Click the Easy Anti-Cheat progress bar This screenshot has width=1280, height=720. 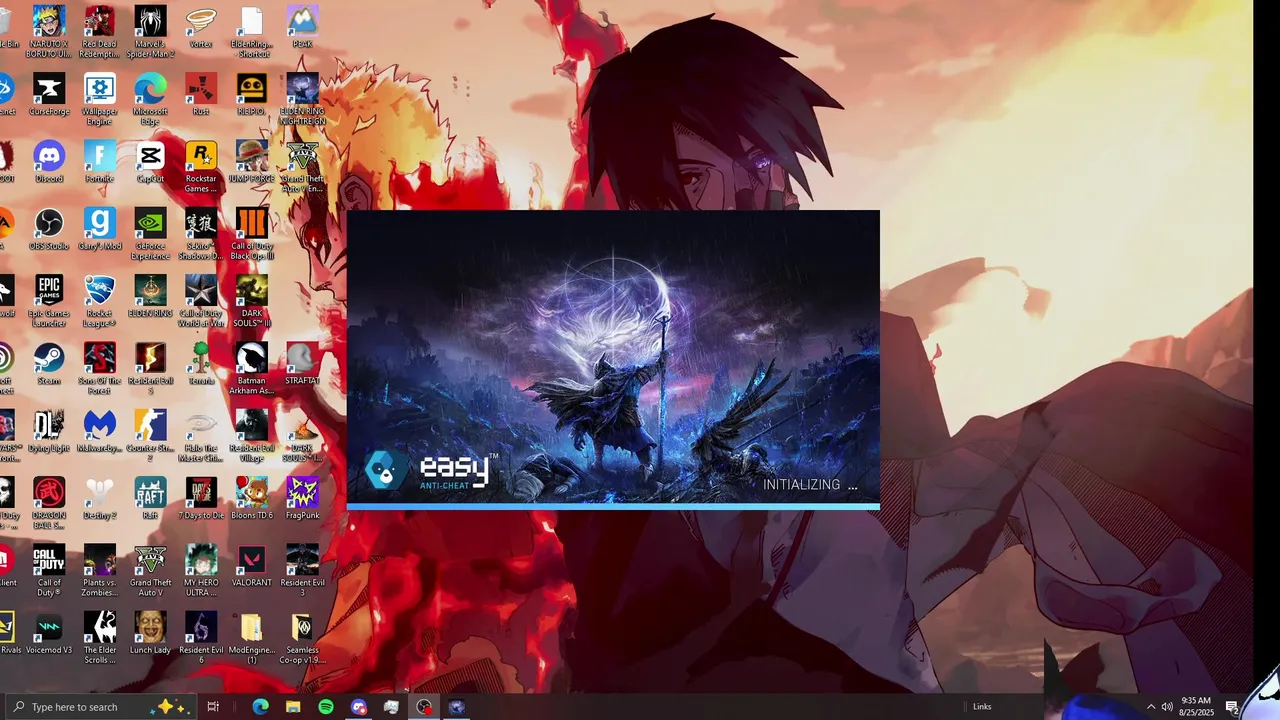click(613, 507)
